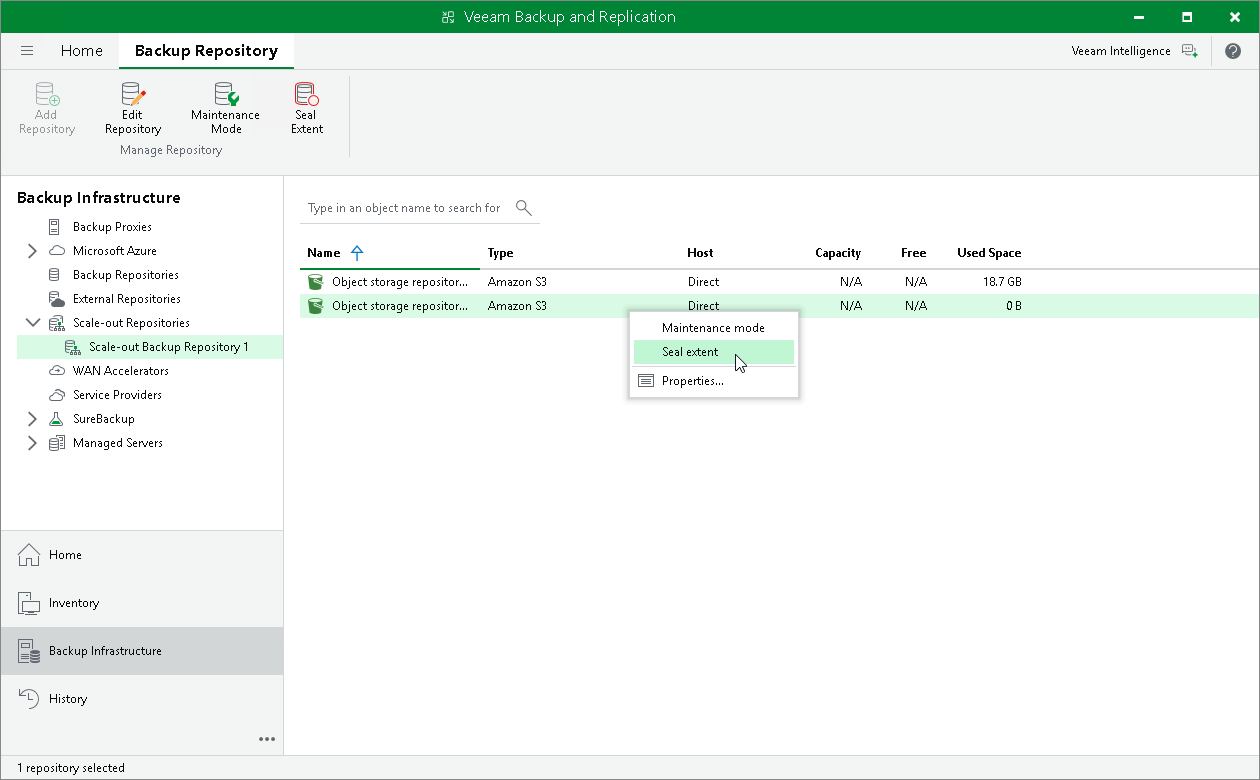Switch to the Home ribbon tab
The width and height of the screenshot is (1260, 780).
(x=81, y=51)
